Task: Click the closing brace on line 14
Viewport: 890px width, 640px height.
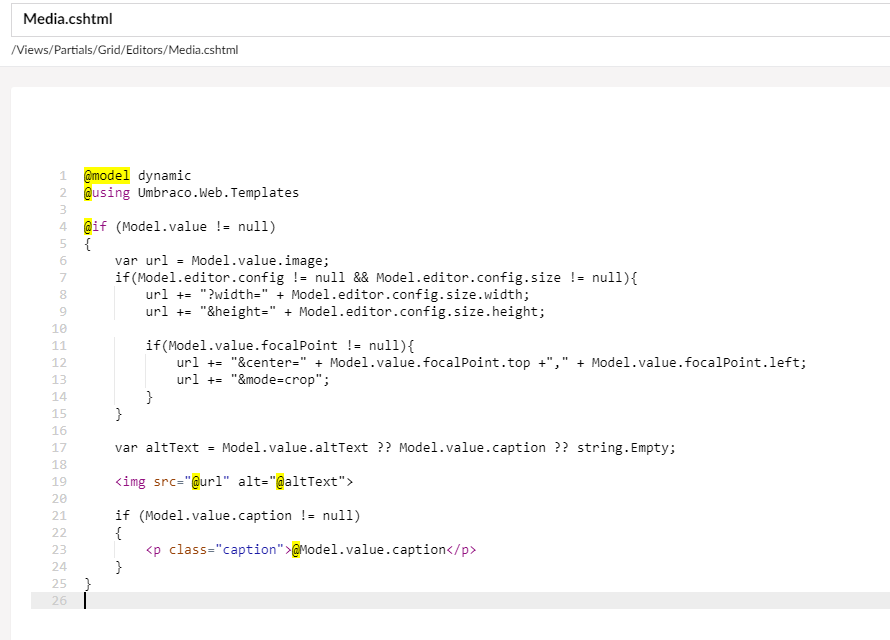Action: tap(149, 397)
